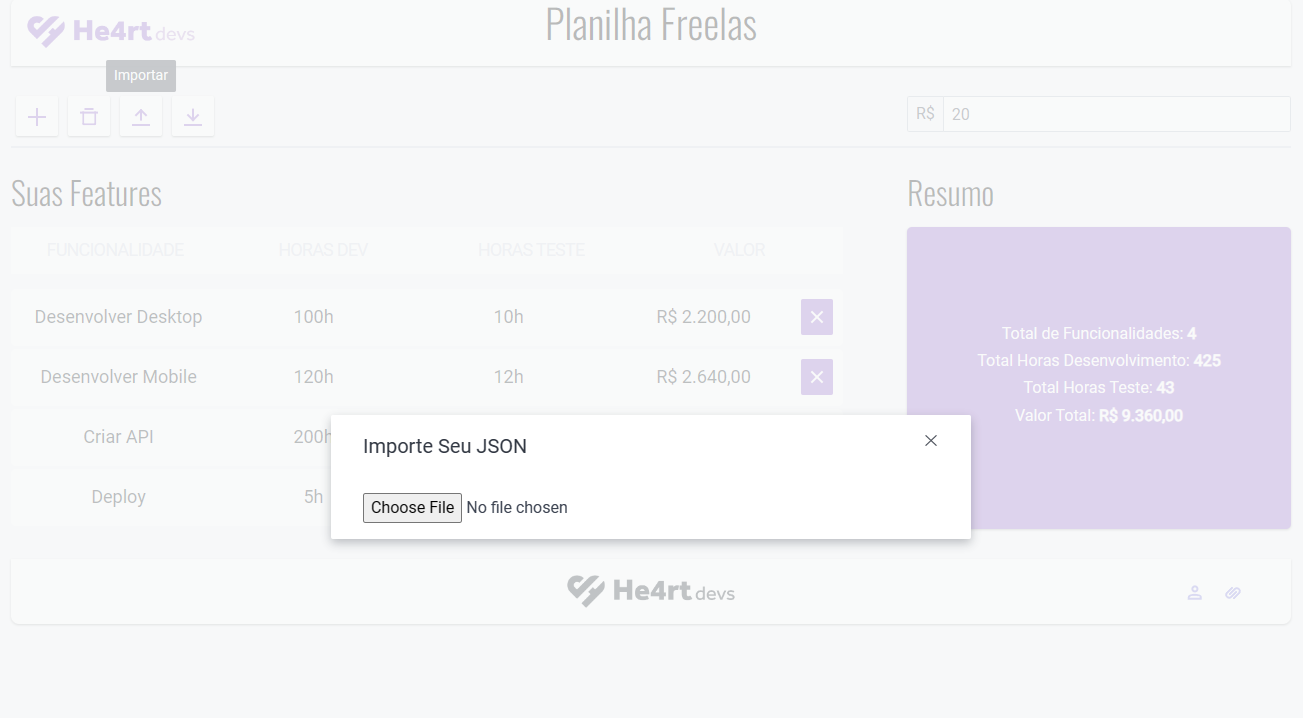The height and width of the screenshot is (718, 1303).
Task: Select the user profile icon in the footer
Action: coord(1195,592)
